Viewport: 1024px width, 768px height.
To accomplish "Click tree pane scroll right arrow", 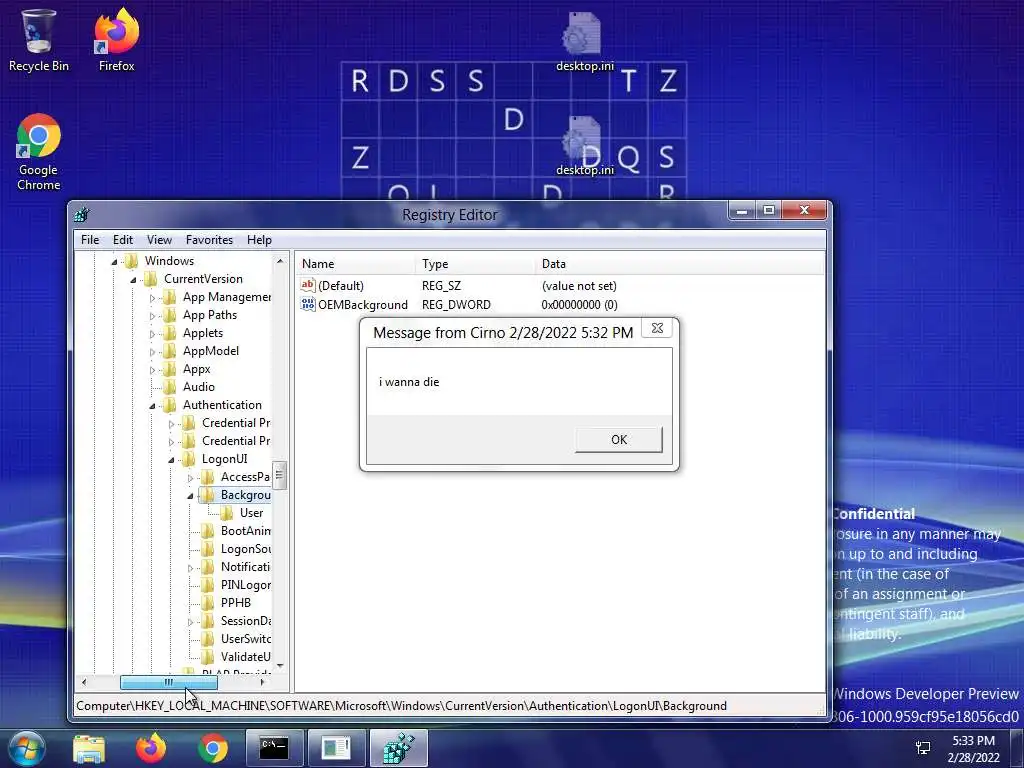I will pos(263,682).
